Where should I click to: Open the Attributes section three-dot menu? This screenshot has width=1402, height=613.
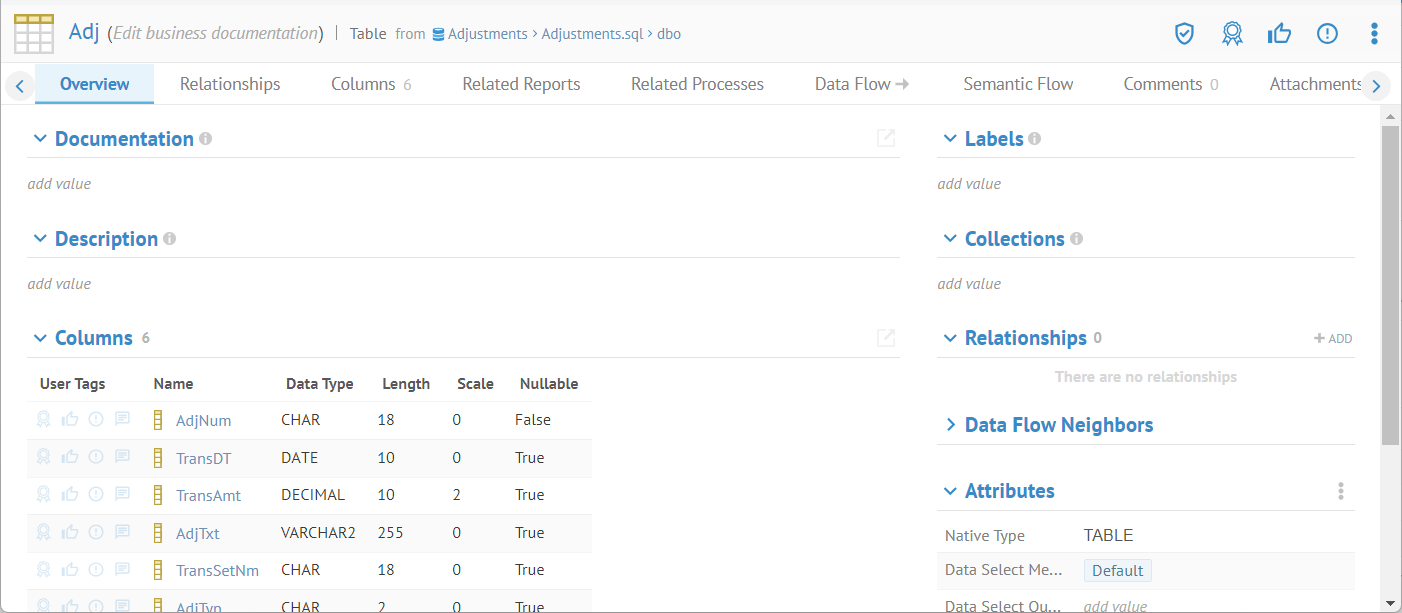tap(1340, 491)
